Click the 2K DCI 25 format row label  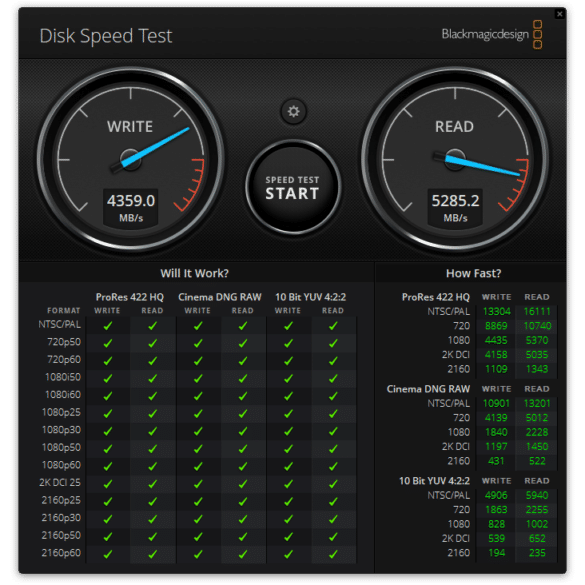60,482
